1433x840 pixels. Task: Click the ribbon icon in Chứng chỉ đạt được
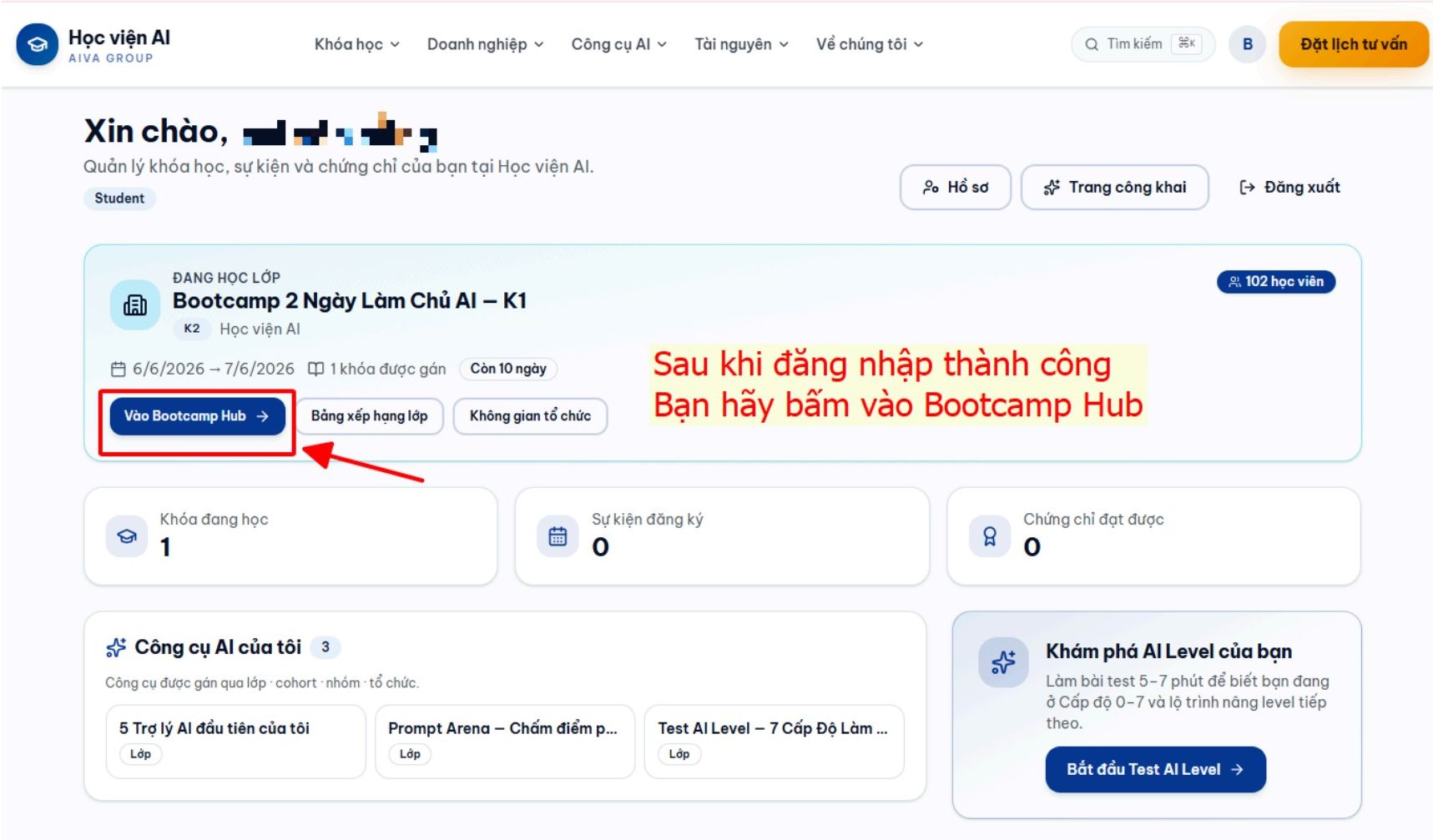click(990, 536)
